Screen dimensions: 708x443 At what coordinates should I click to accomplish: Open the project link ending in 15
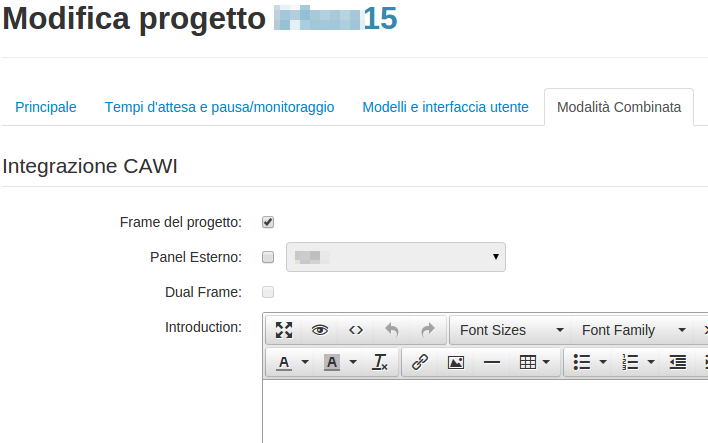(x=335, y=19)
